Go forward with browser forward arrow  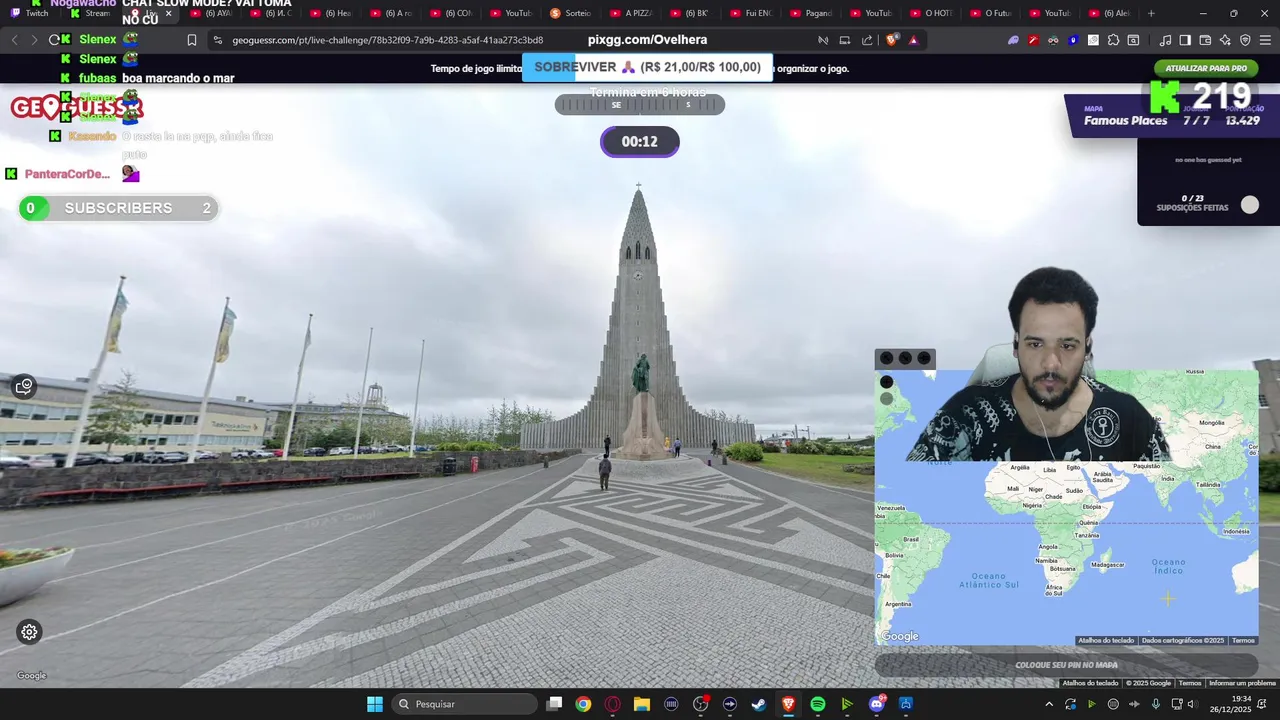pyautogui.click(x=34, y=40)
